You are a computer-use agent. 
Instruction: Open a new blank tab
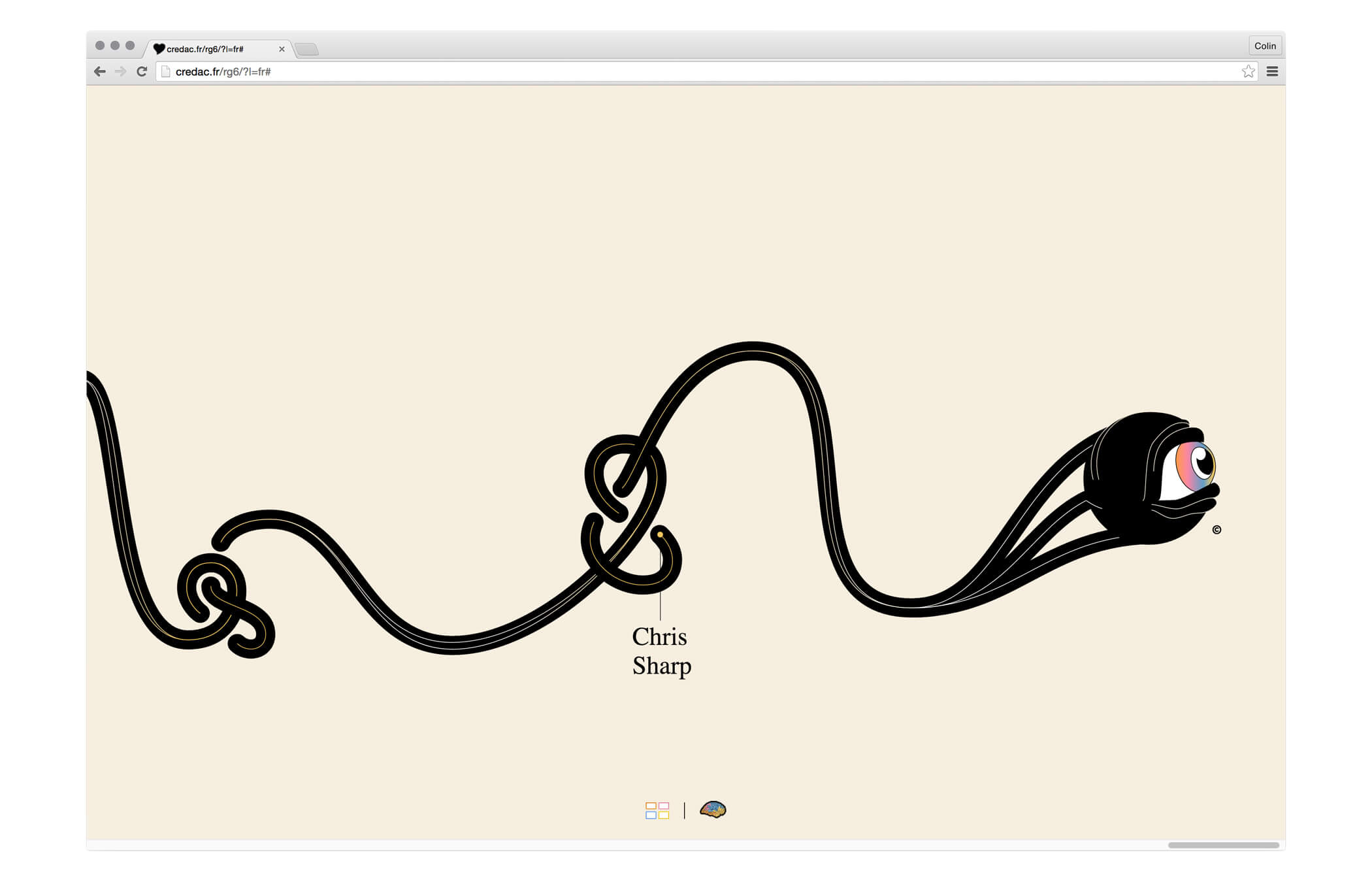coord(306,49)
